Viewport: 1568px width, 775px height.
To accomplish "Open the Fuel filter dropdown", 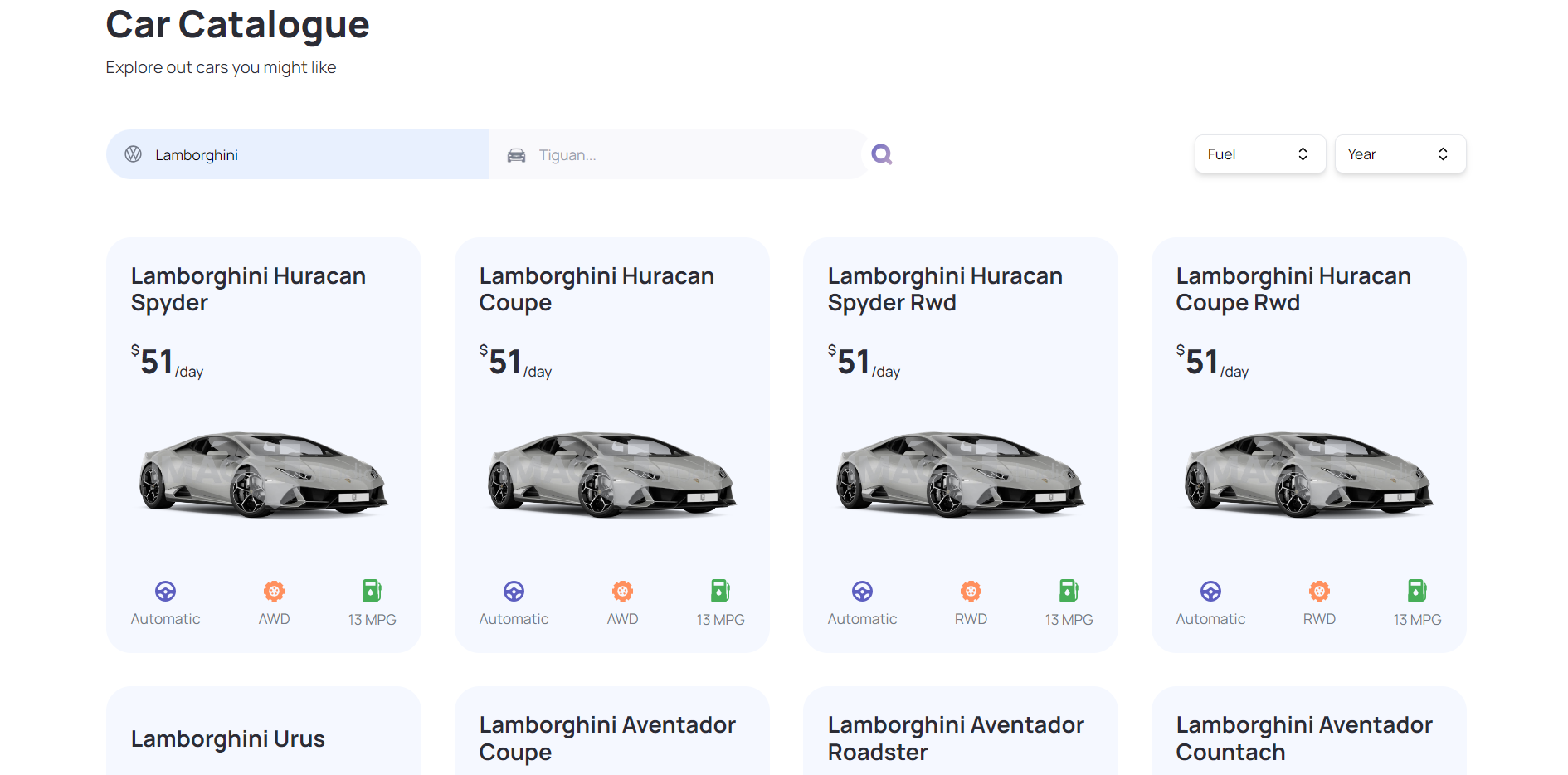I will point(1259,154).
